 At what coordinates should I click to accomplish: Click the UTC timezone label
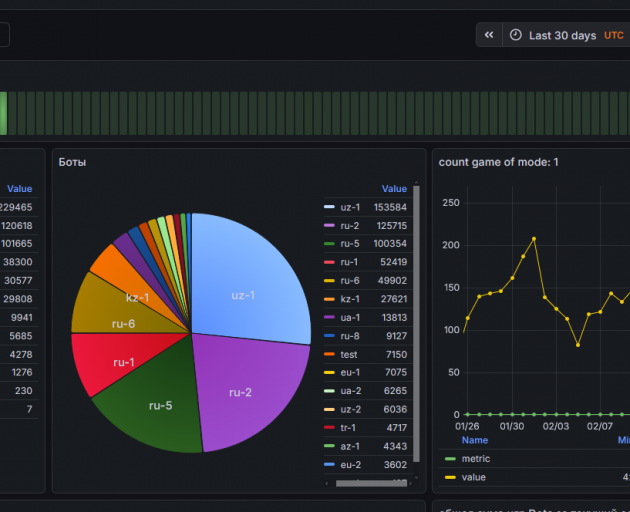(614, 35)
